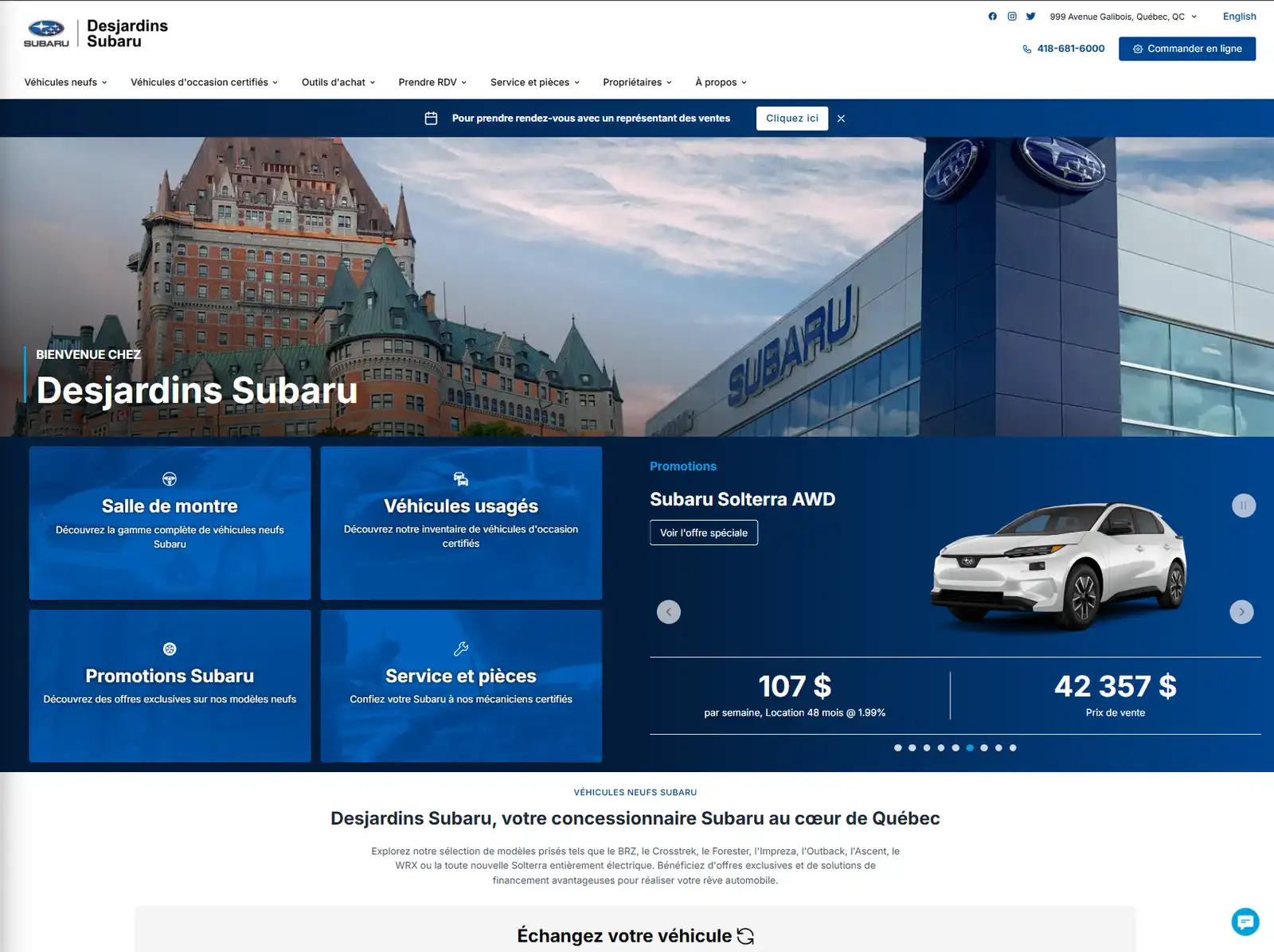Image resolution: width=1274 pixels, height=952 pixels.
Task: Open the Facebook social icon
Action: (992, 16)
